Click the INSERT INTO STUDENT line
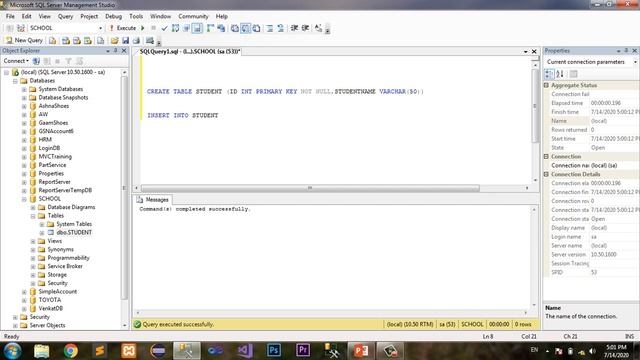 (182, 116)
